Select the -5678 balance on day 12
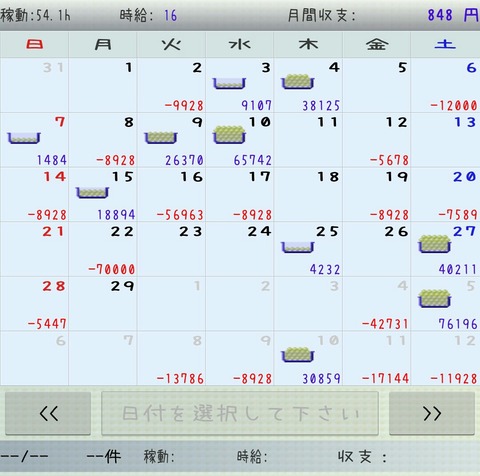 pyautogui.click(x=389, y=160)
